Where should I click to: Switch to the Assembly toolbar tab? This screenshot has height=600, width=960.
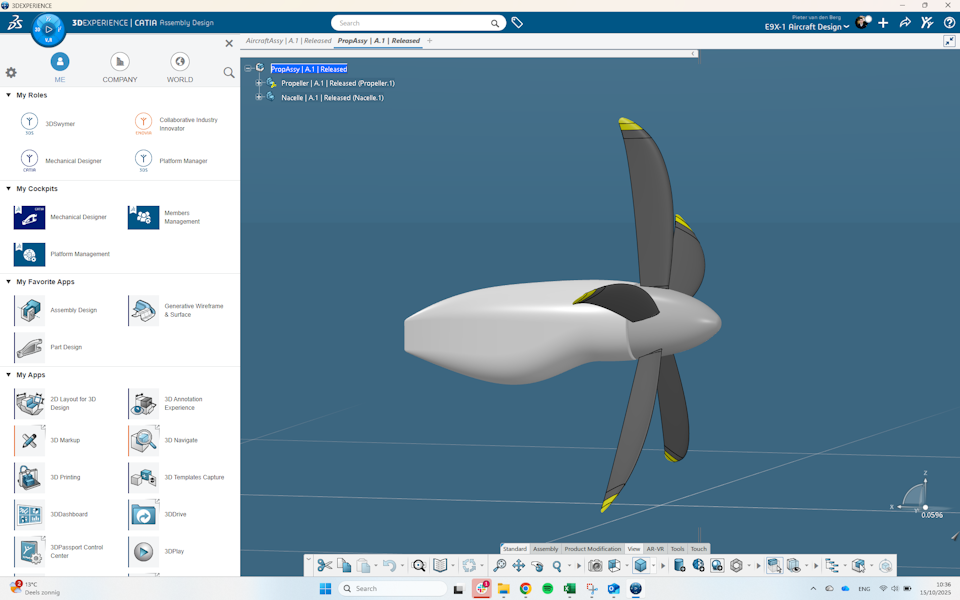[546, 548]
